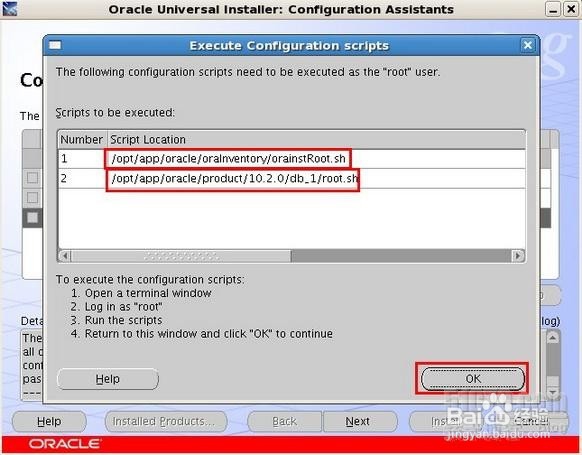This screenshot has width=582, height=455.
Task: Click details pane scroll down arrow
Action: (552, 392)
